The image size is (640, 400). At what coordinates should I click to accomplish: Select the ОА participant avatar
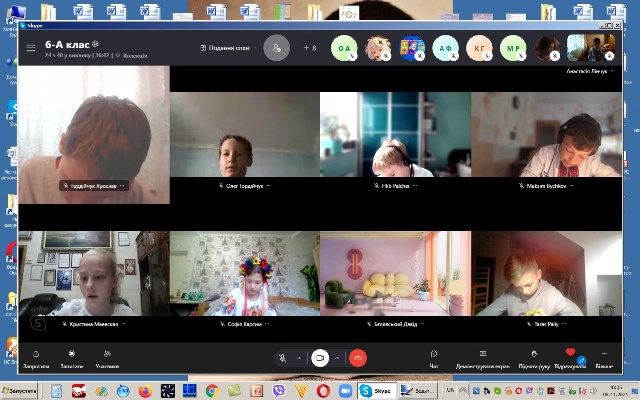[345, 47]
